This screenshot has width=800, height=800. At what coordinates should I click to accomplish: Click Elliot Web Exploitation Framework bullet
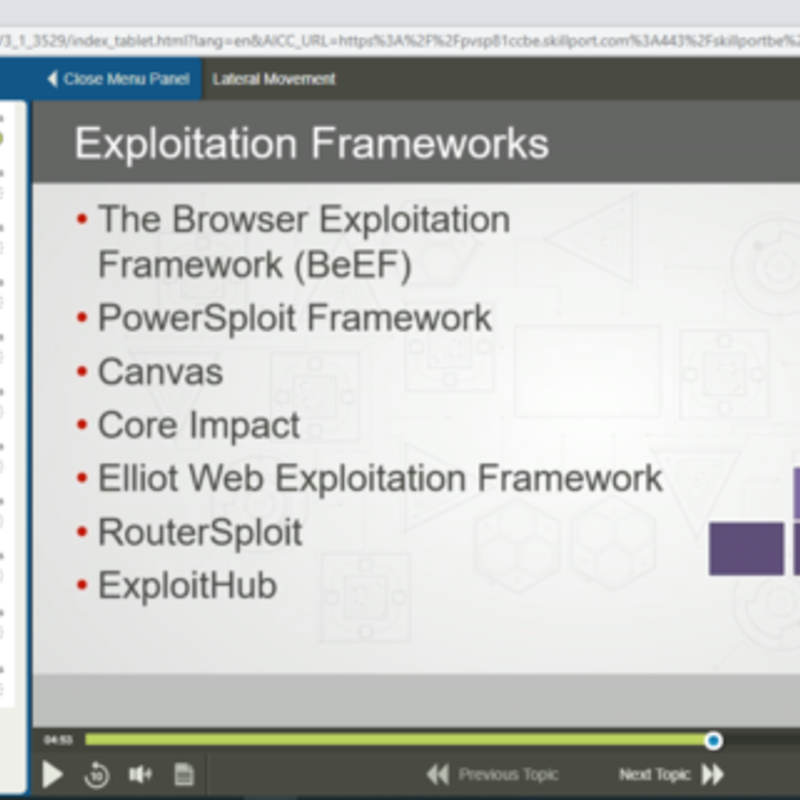(x=380, y=479)
